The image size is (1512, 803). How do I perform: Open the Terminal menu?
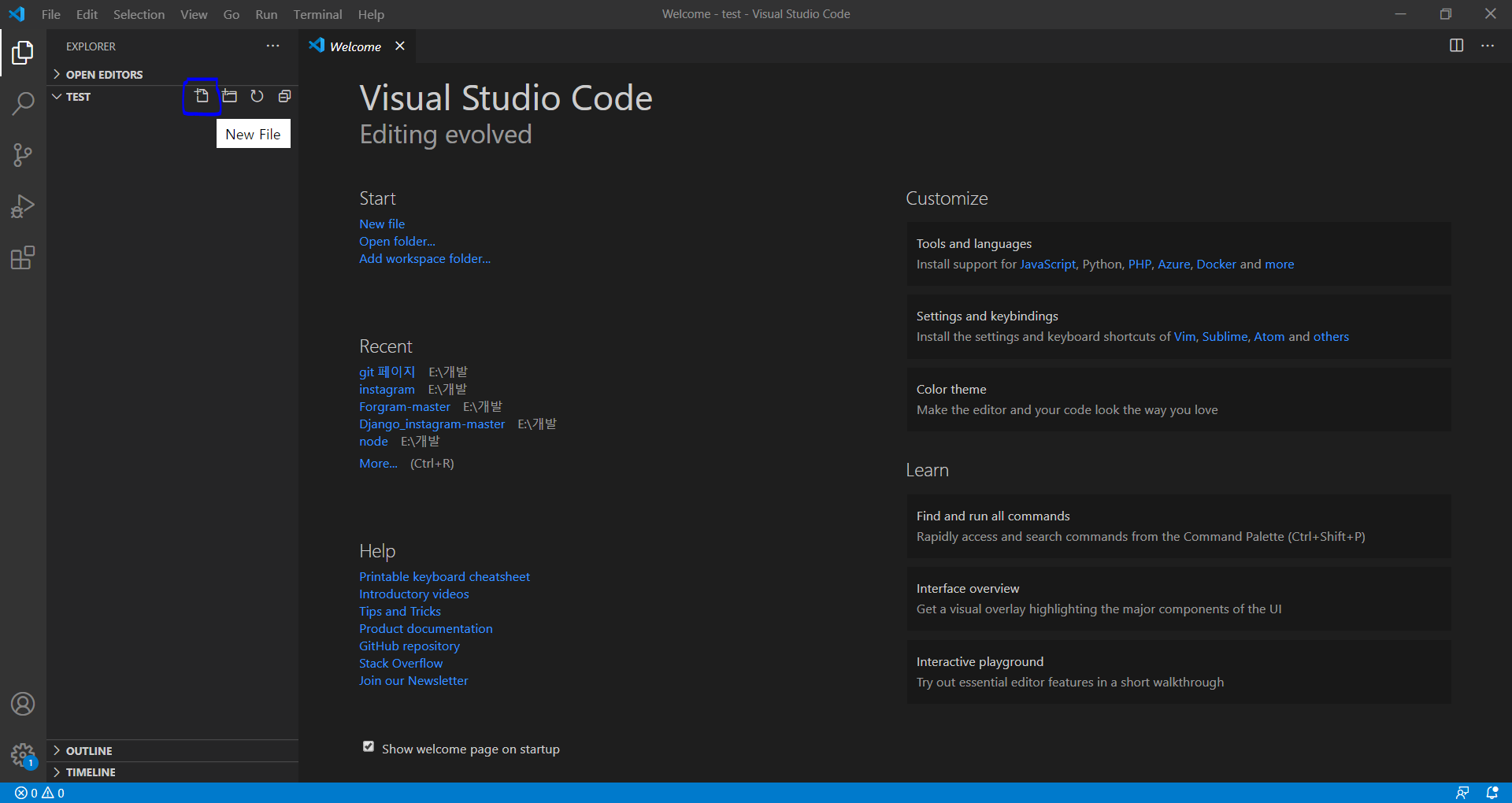(317, 14)
